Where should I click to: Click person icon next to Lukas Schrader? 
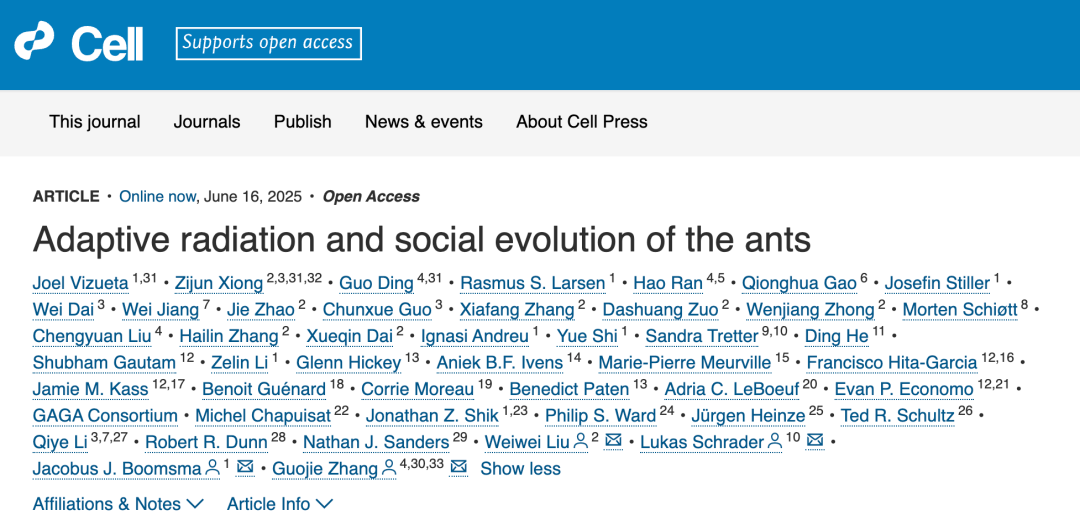(775, 442)
